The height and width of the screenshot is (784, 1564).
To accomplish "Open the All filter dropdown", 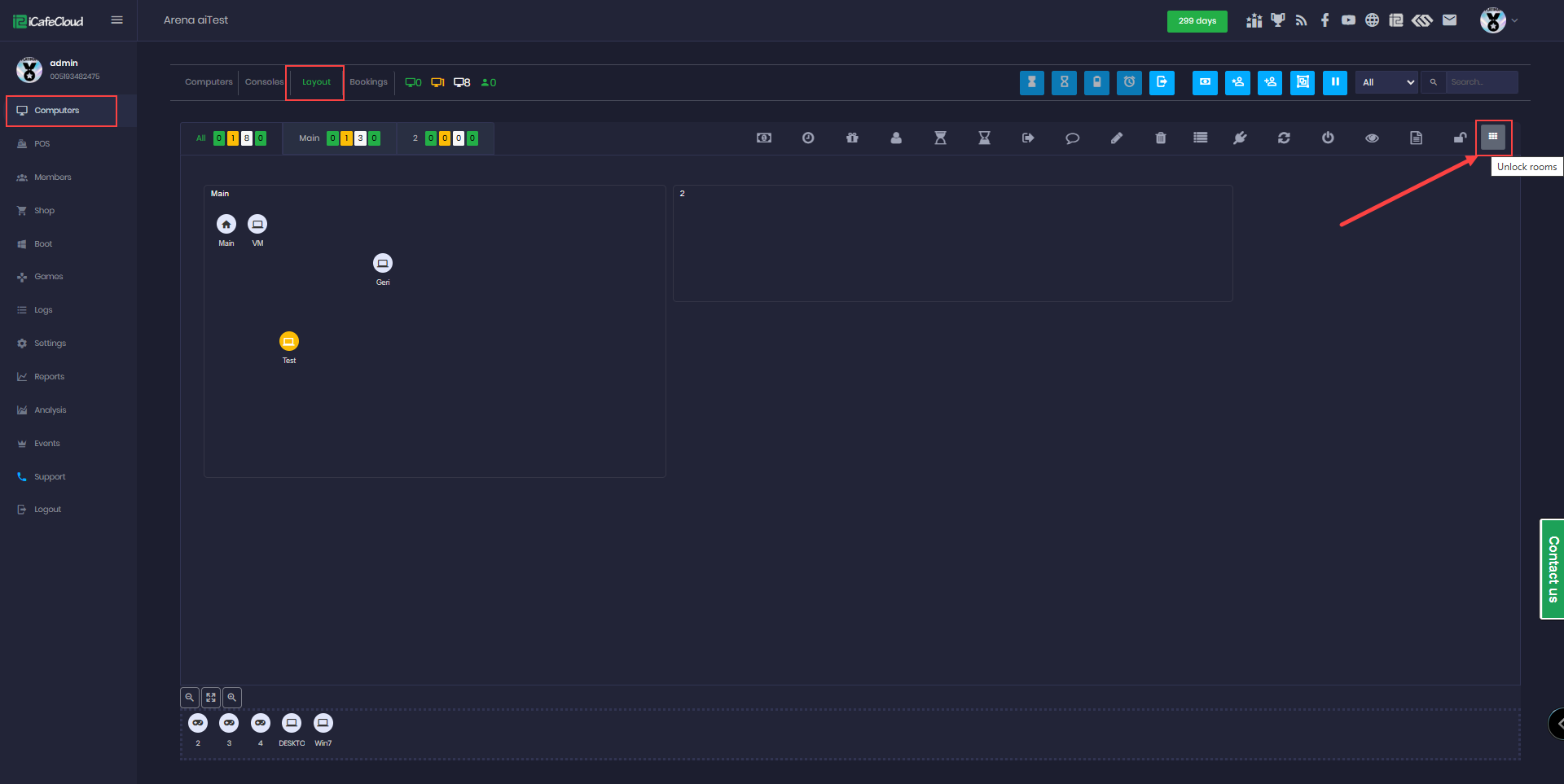I will coord(1386,82).
